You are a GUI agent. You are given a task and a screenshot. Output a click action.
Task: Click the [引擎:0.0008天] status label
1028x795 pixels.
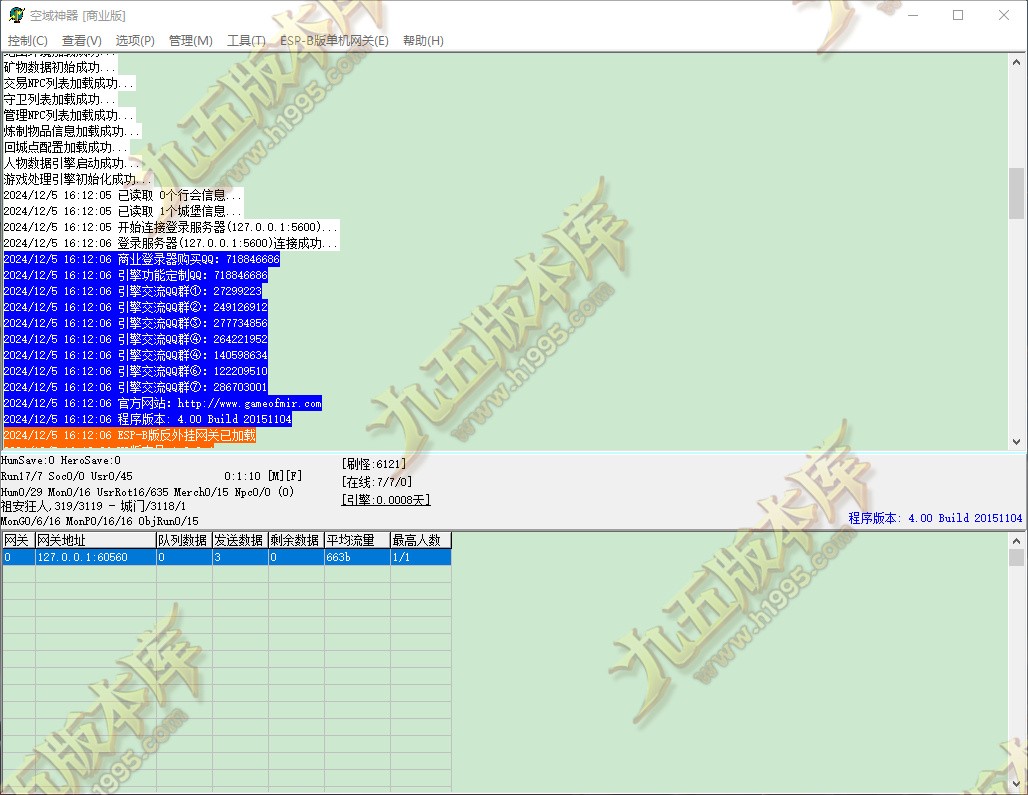coord(386,500)
